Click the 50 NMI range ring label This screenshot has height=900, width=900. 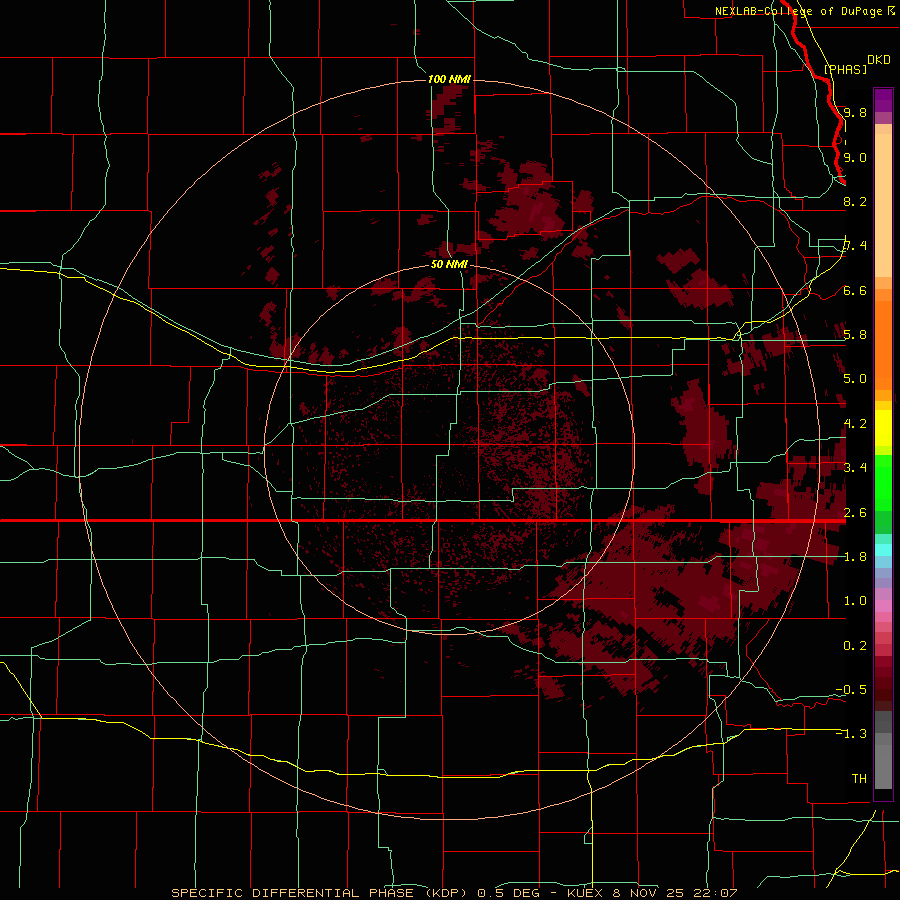[x=449, y=264]
